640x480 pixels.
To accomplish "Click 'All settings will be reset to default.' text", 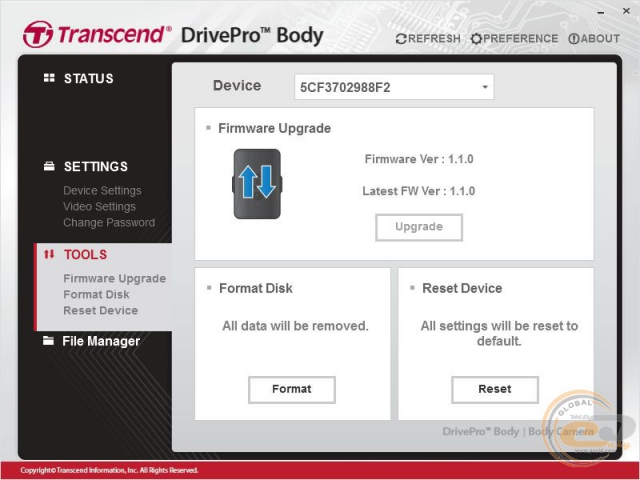I will click(499, 333).
